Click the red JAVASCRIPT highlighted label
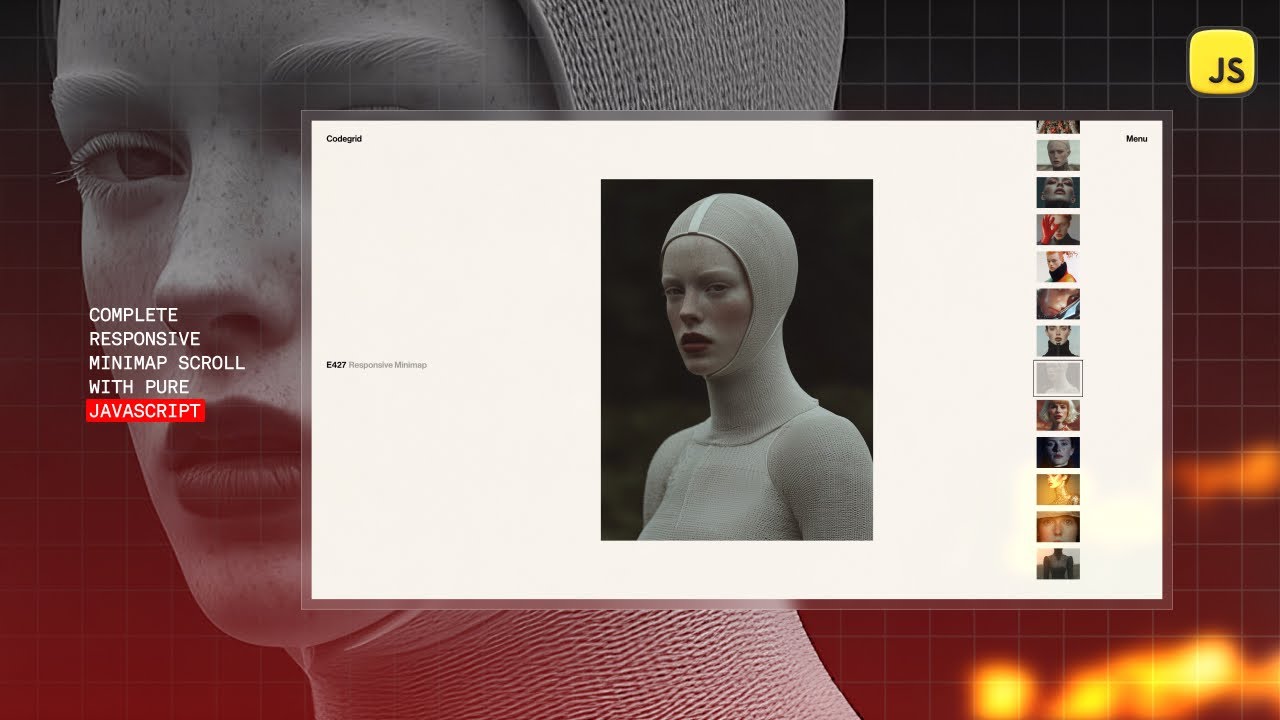This screenshot has width=1280, height=720. pos(145,411)
